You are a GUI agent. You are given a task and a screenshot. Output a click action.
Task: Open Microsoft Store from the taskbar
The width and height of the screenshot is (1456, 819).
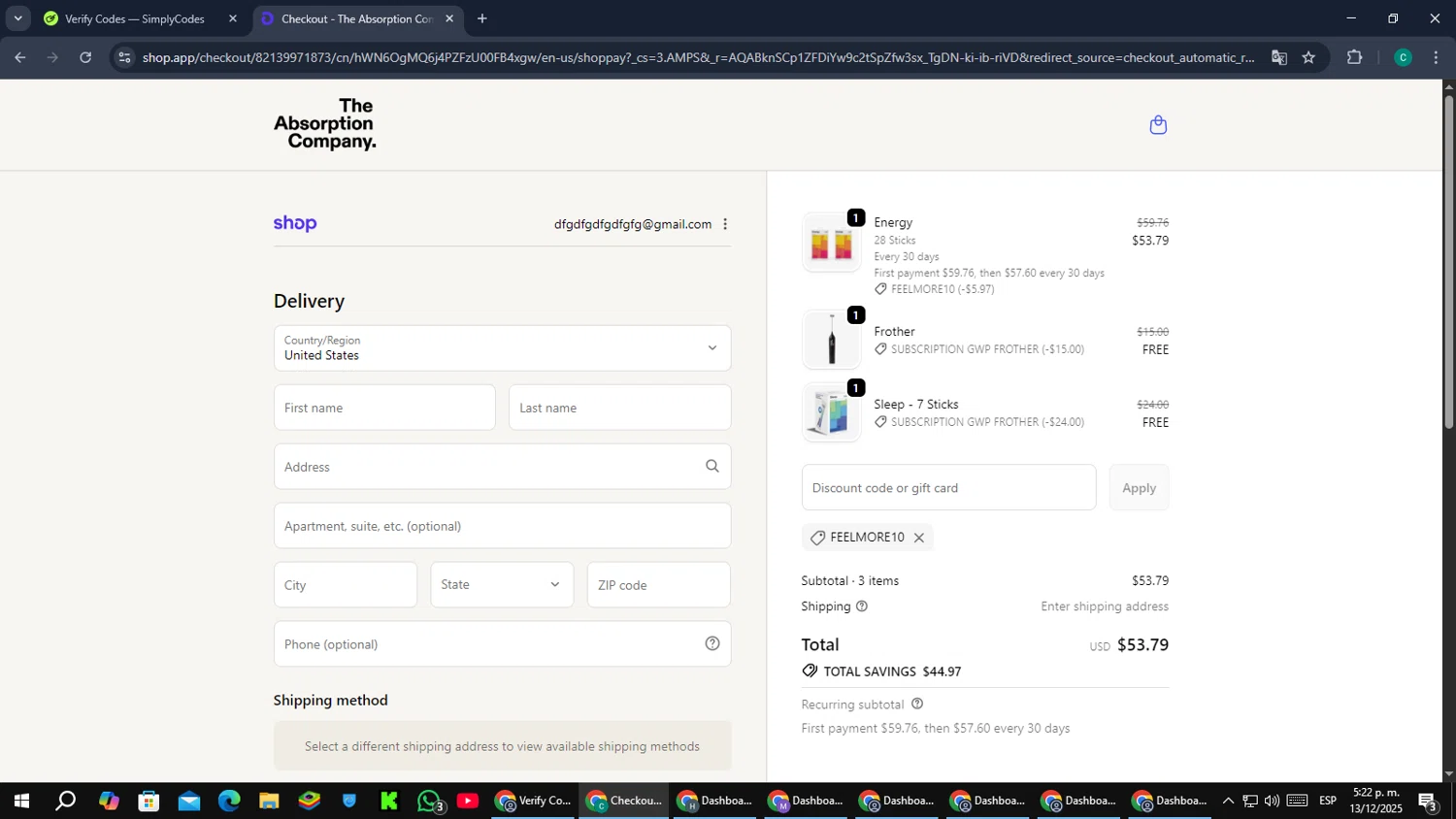[x=149, y=801]
